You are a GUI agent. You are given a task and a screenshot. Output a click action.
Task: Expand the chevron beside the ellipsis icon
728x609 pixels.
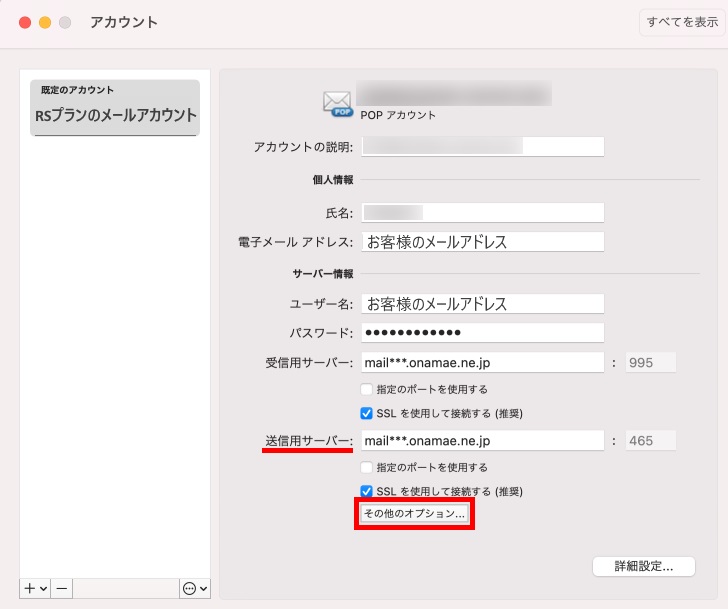[203, 589]
